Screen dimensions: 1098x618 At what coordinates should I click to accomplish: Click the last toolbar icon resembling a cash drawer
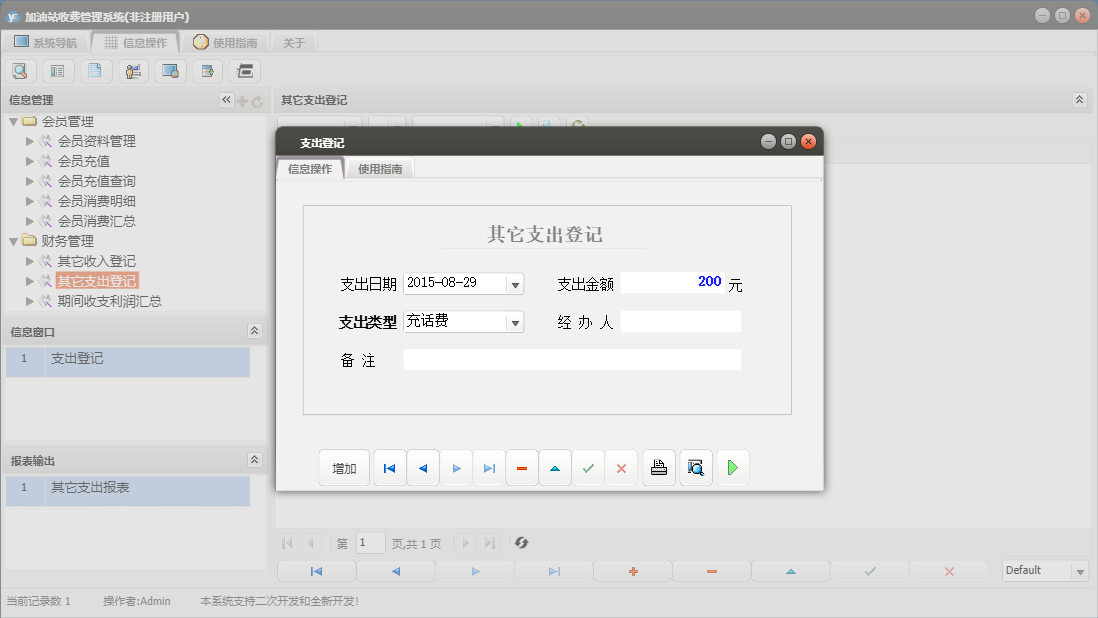tap(242, 70)
